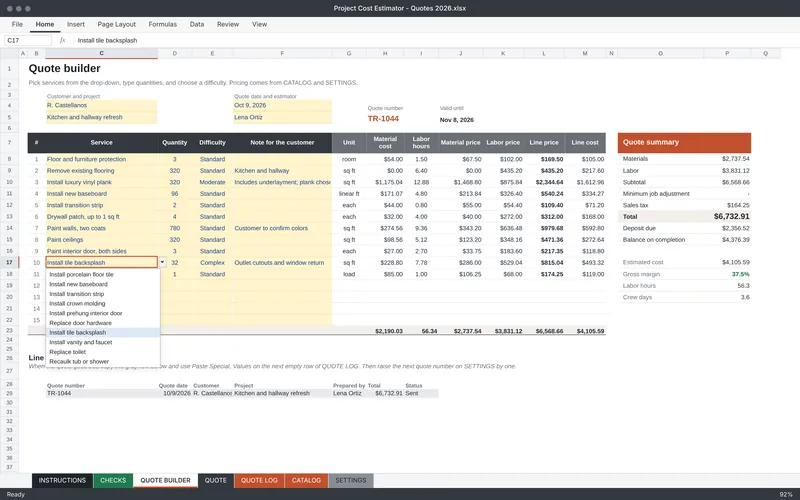The width and height of the screenshot is (800, 500).
Task: Open the Insert menu
Action: point(76,24)
